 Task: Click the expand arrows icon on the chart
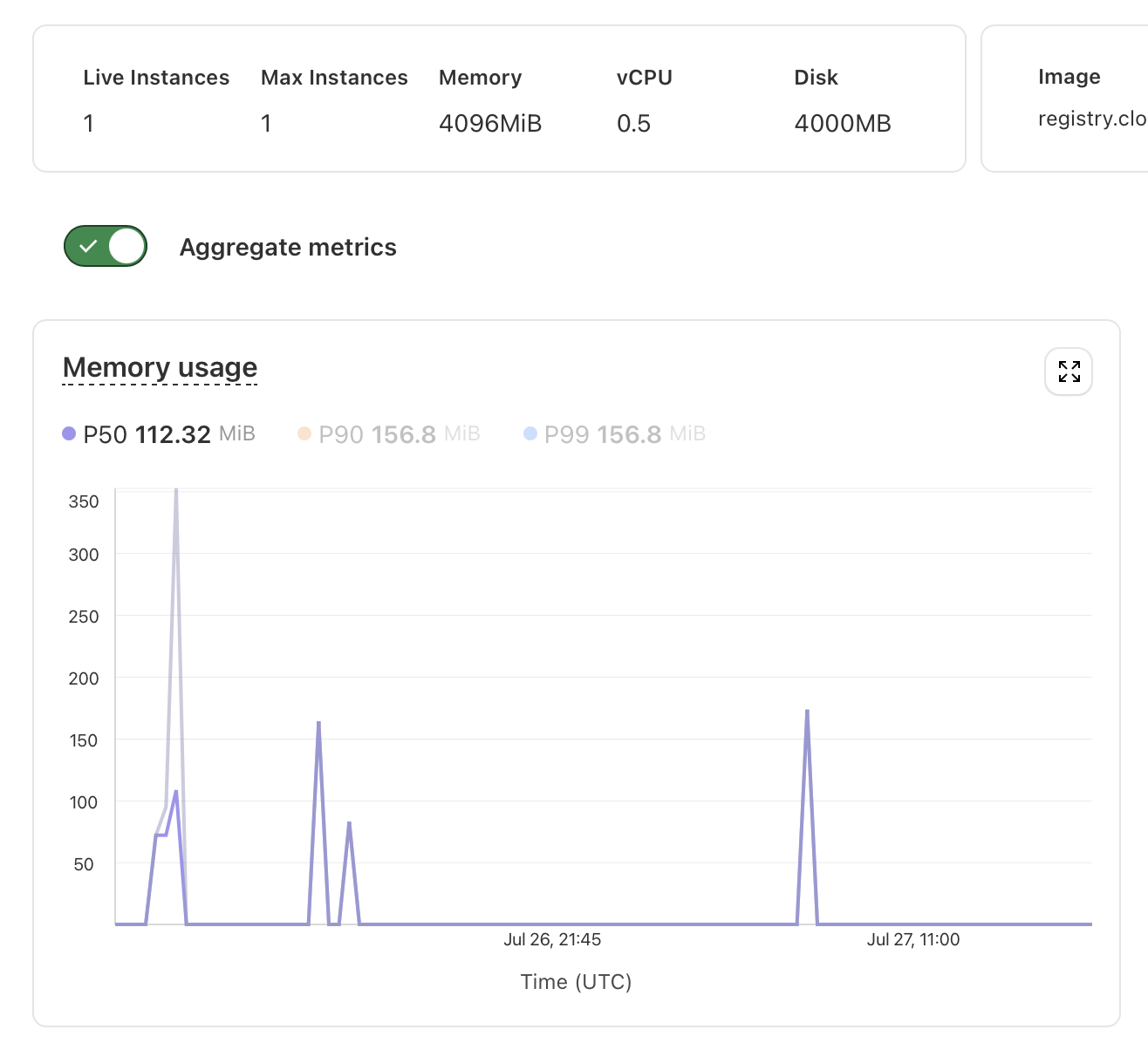click(x=1069, y=372)
